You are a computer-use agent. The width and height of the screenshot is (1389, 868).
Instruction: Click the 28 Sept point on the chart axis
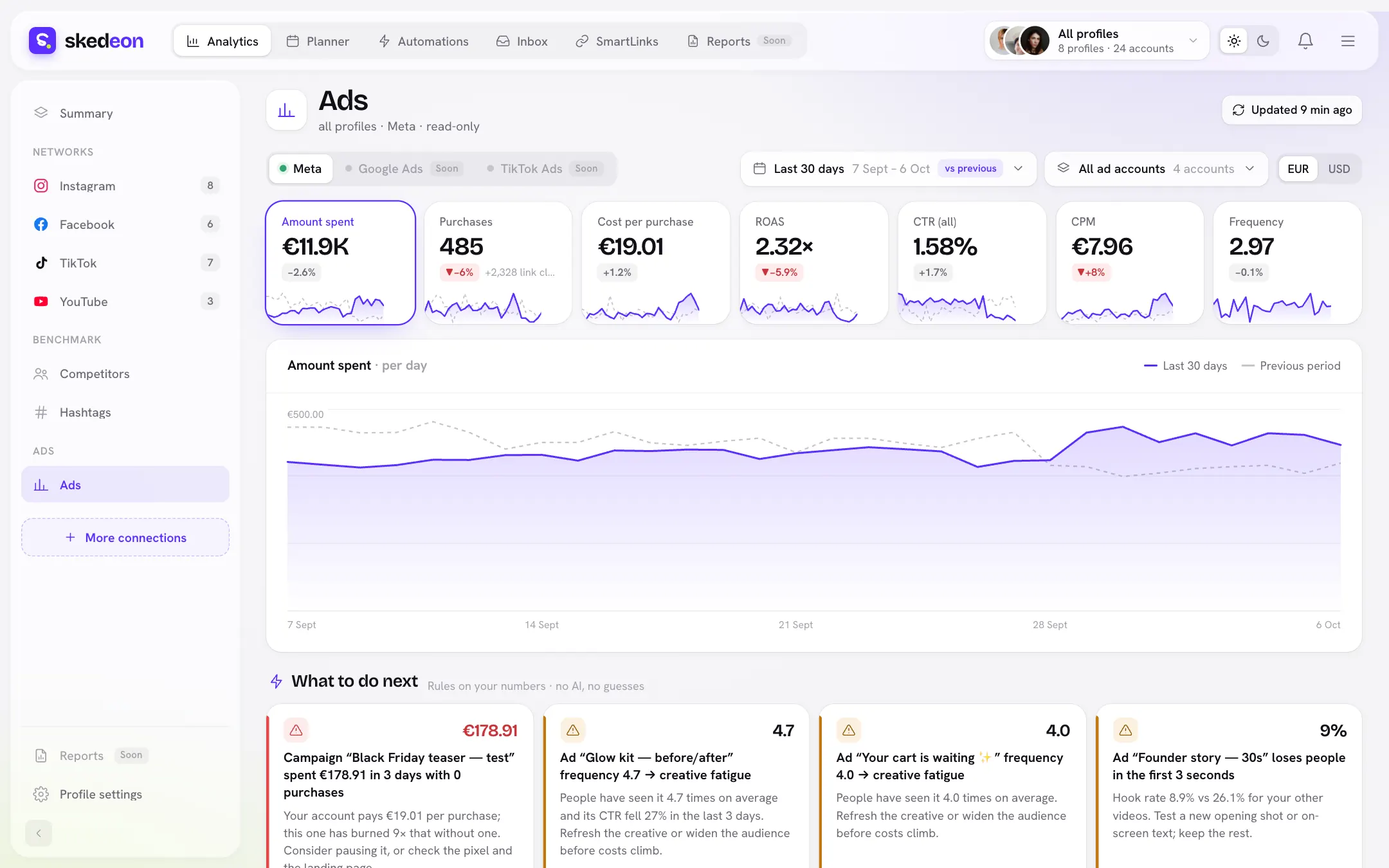1049,624
